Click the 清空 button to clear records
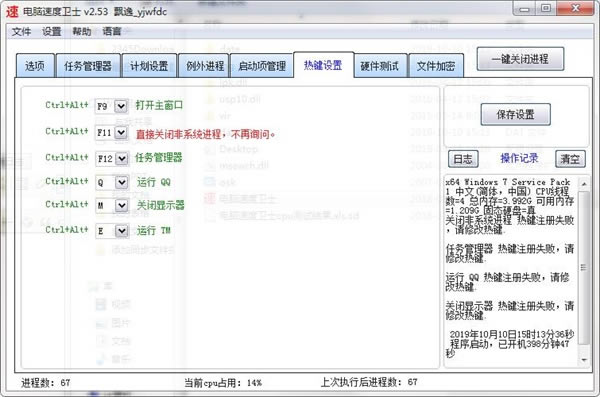The height and width of the screenshot is (397, 600). click(570, 158)
